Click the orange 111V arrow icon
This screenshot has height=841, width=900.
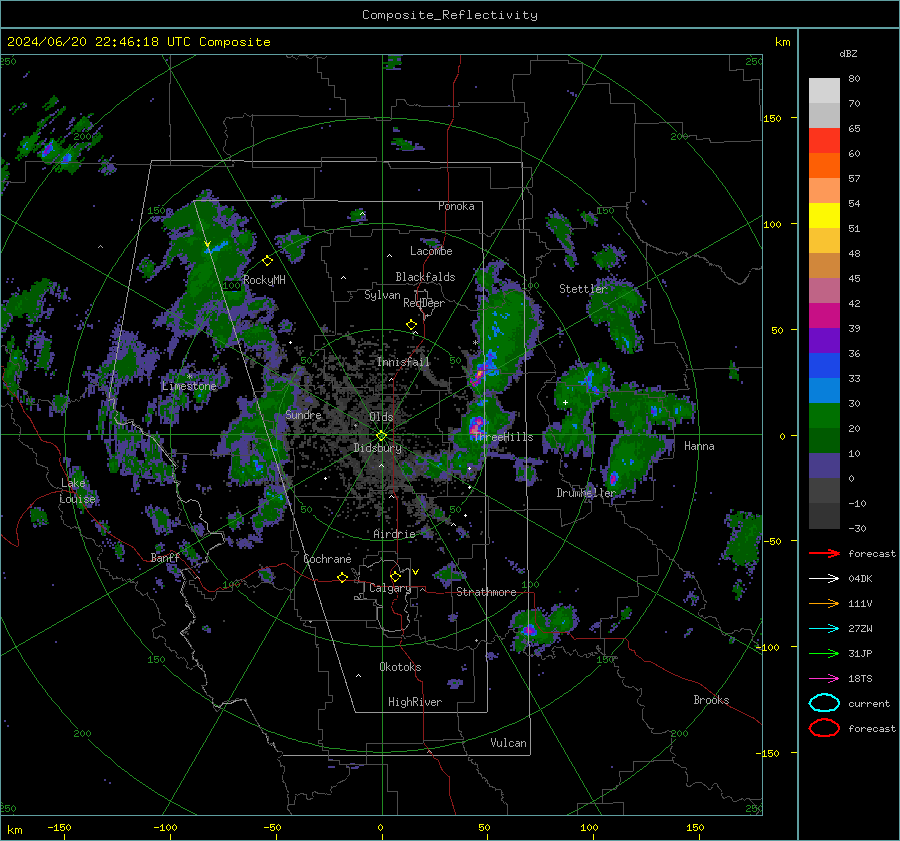point(824,603)
